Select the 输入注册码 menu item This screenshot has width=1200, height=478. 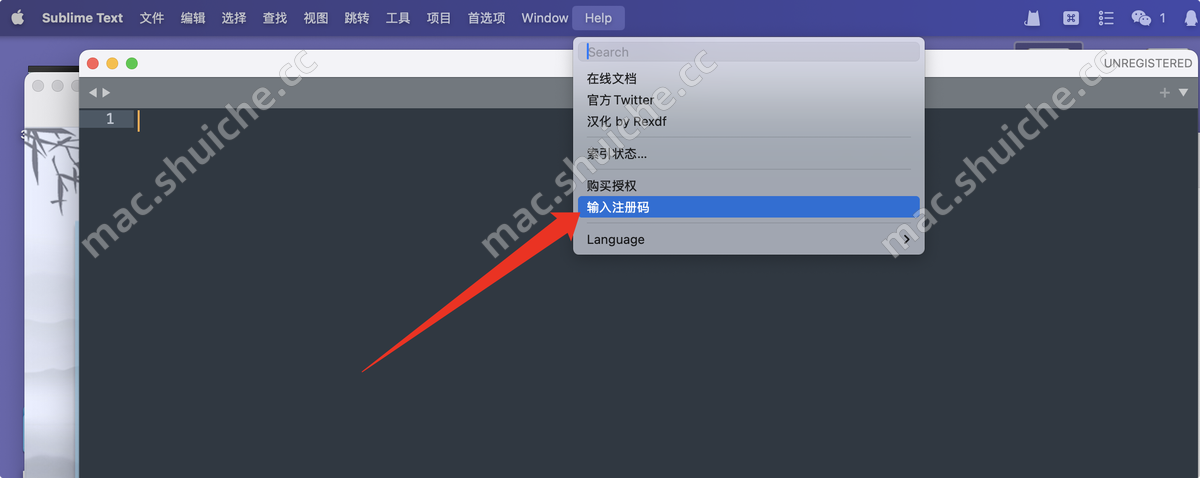click(748, 207)
